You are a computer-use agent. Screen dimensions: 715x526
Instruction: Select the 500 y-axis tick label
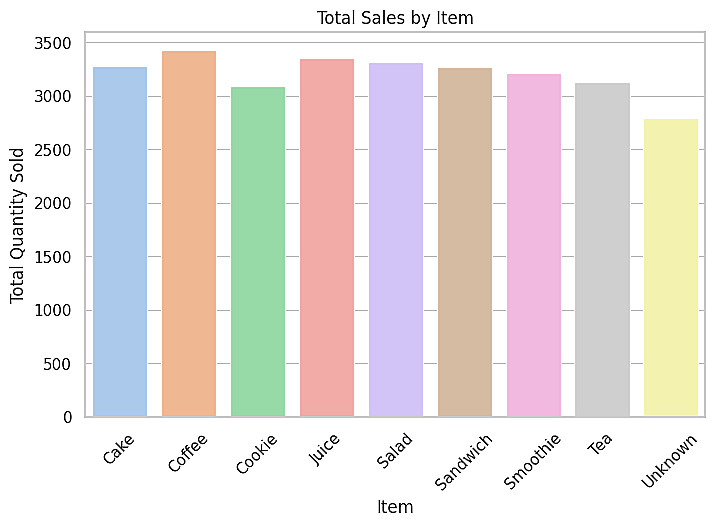[x=57, y=364]
